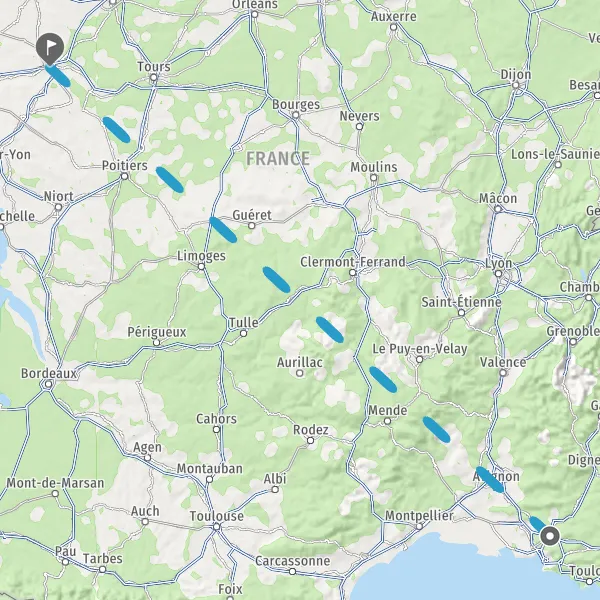The width and height of the screenshot is (600, 600).
Task: Select the Tours city marker circle
Action: (153, 78)
